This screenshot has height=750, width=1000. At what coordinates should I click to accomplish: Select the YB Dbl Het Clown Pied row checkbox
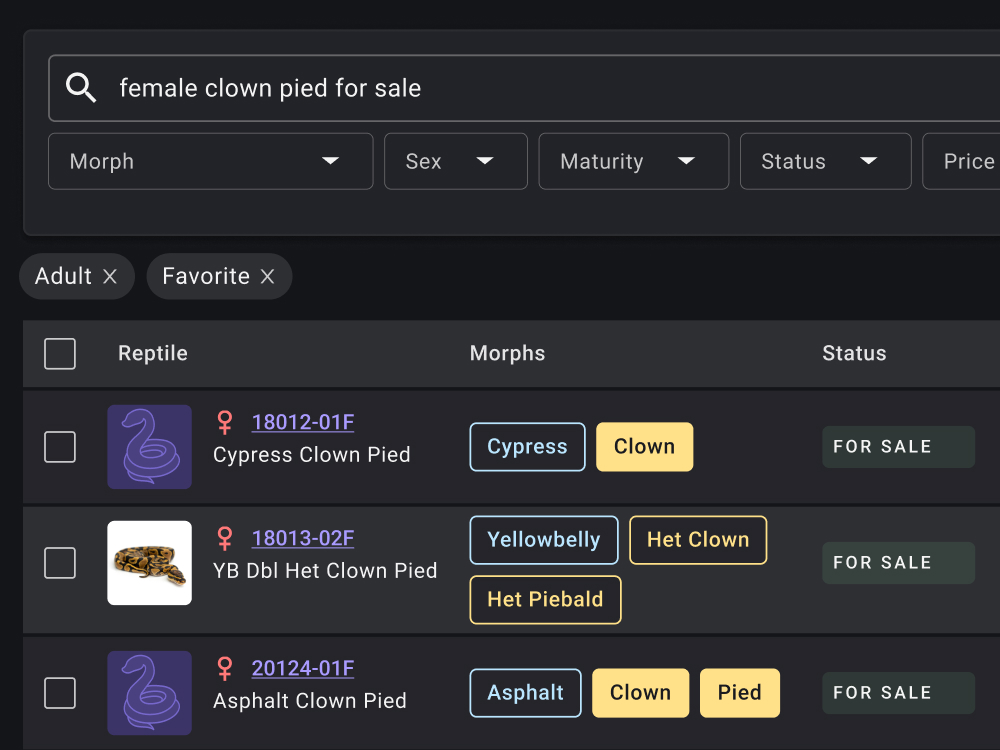(60, 563)
